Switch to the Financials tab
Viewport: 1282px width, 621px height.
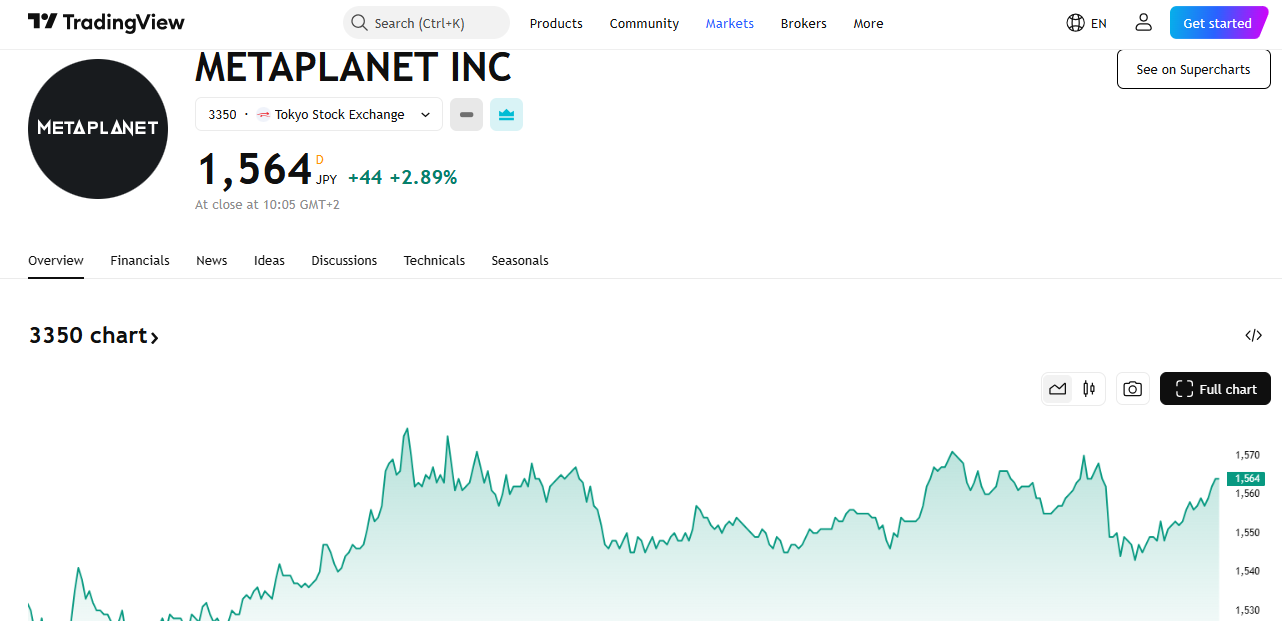[x=140, y=260]
